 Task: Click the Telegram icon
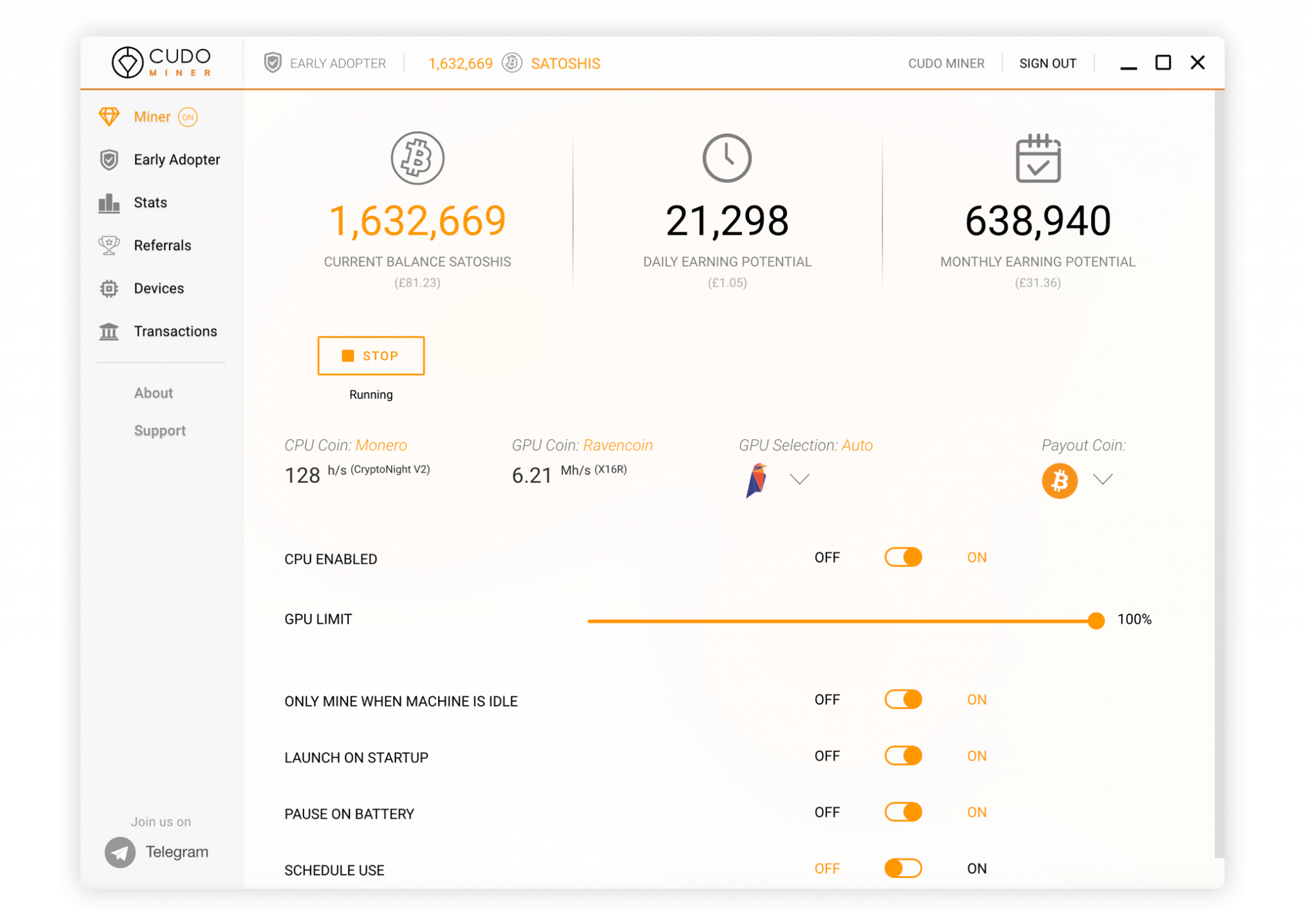(x=119, y=852)
